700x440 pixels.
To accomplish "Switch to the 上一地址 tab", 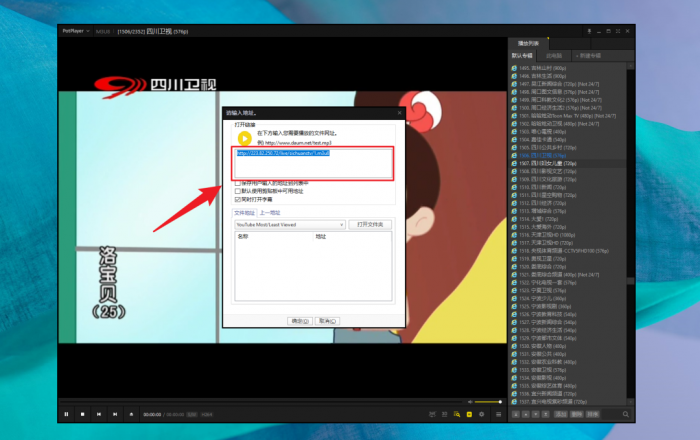I will pos(270,213).
